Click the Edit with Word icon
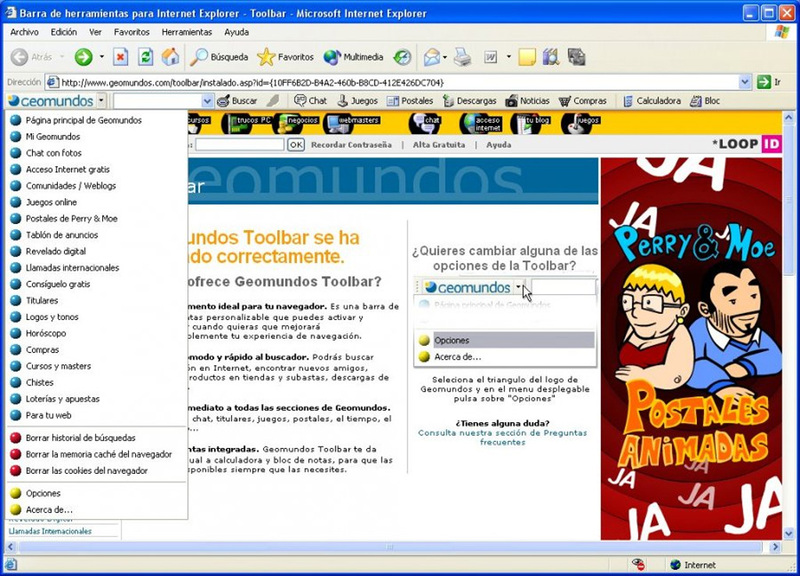The height and width of the screenshot is (576, 800). (x=490, y=57)
